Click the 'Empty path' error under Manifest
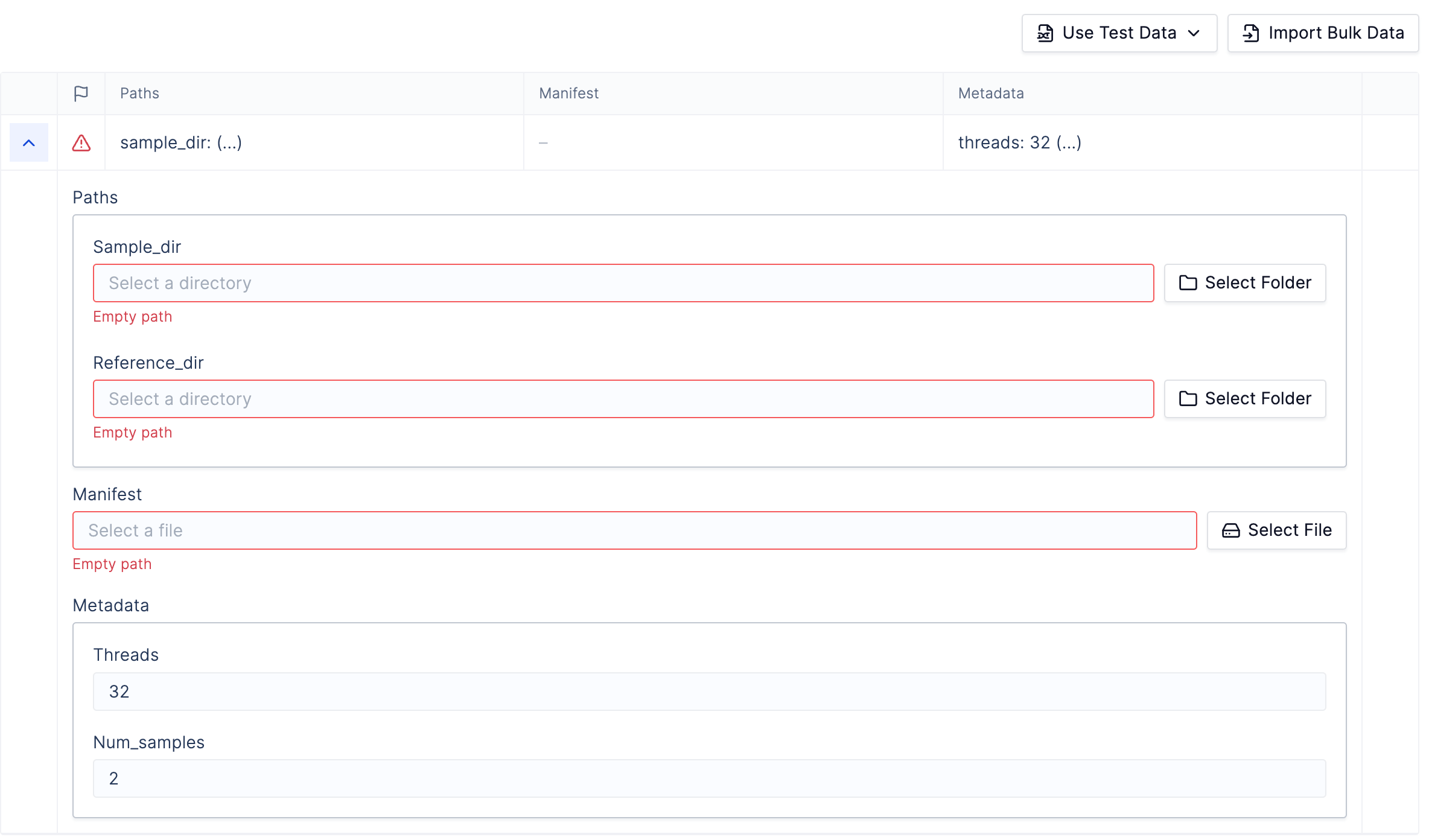1429x840 pixels. click(112, 564)
